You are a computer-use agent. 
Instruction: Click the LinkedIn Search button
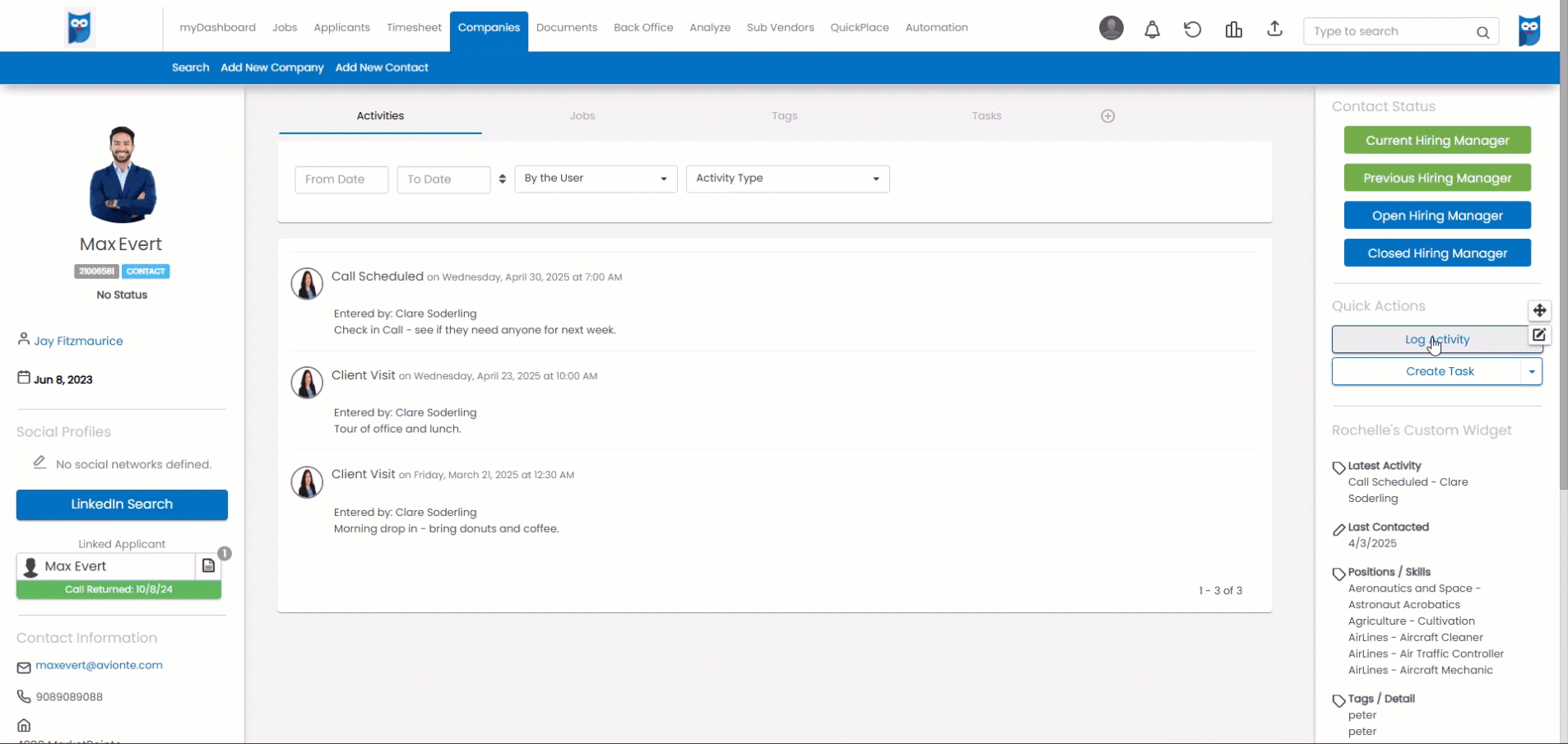(122, 505)
